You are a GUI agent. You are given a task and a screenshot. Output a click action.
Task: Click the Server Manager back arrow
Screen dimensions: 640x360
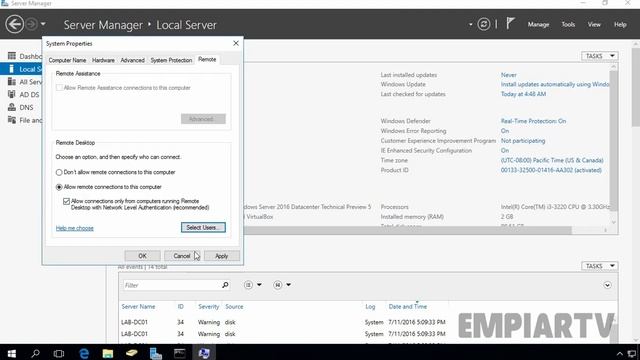[14, 24]
